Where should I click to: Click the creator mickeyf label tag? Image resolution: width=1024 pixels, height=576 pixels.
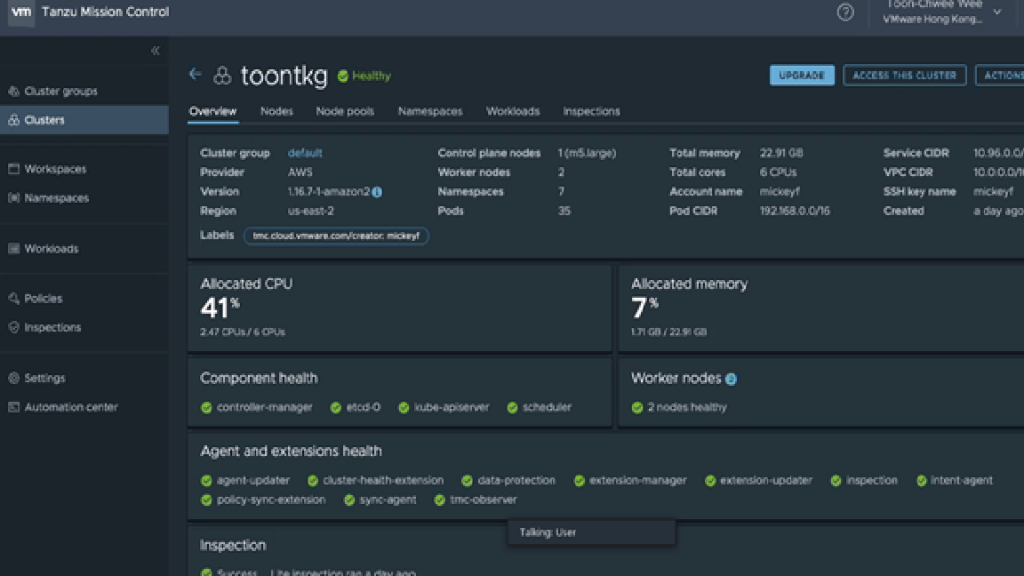click(x=336, y=236)
